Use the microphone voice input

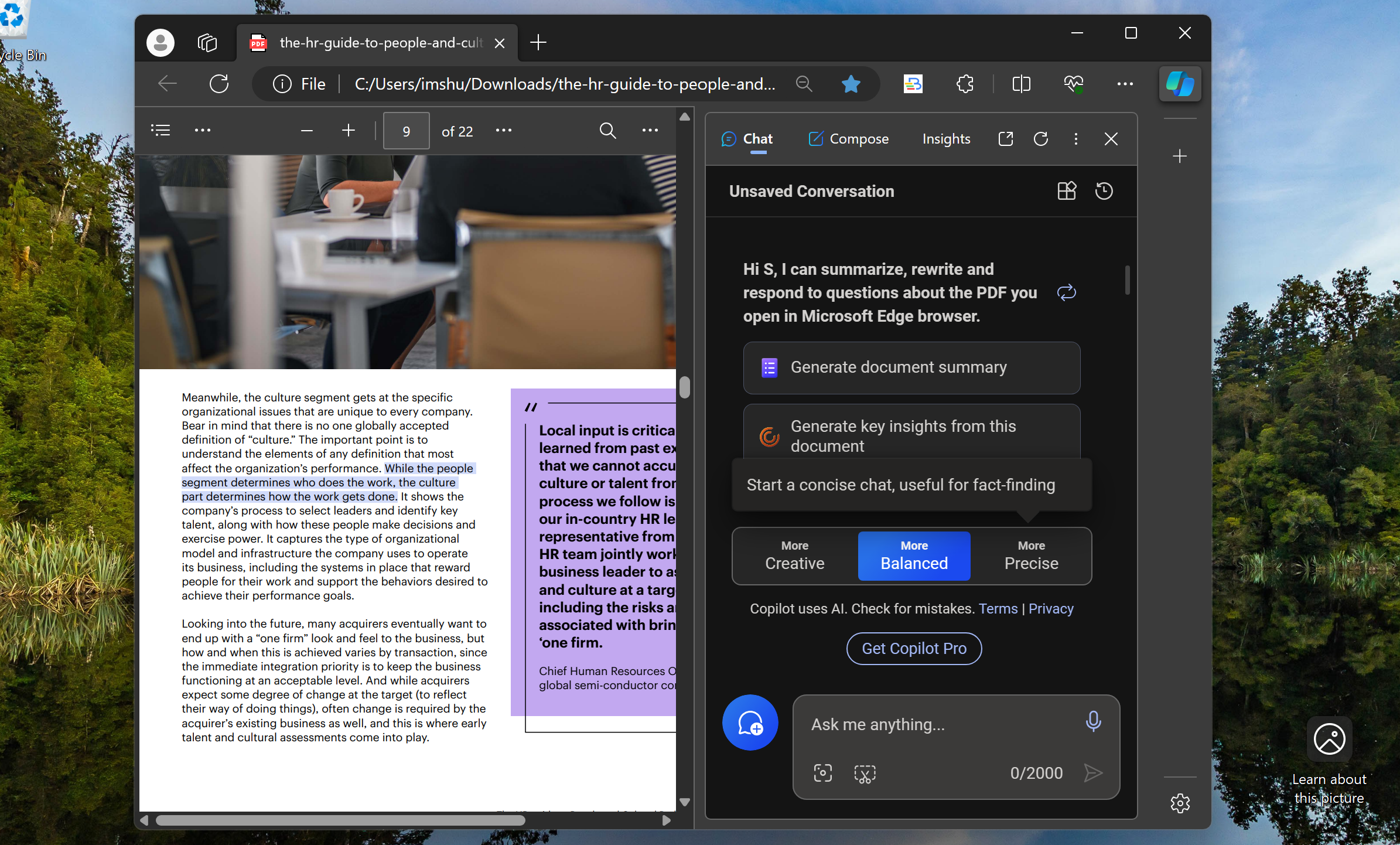[1093, 721]
